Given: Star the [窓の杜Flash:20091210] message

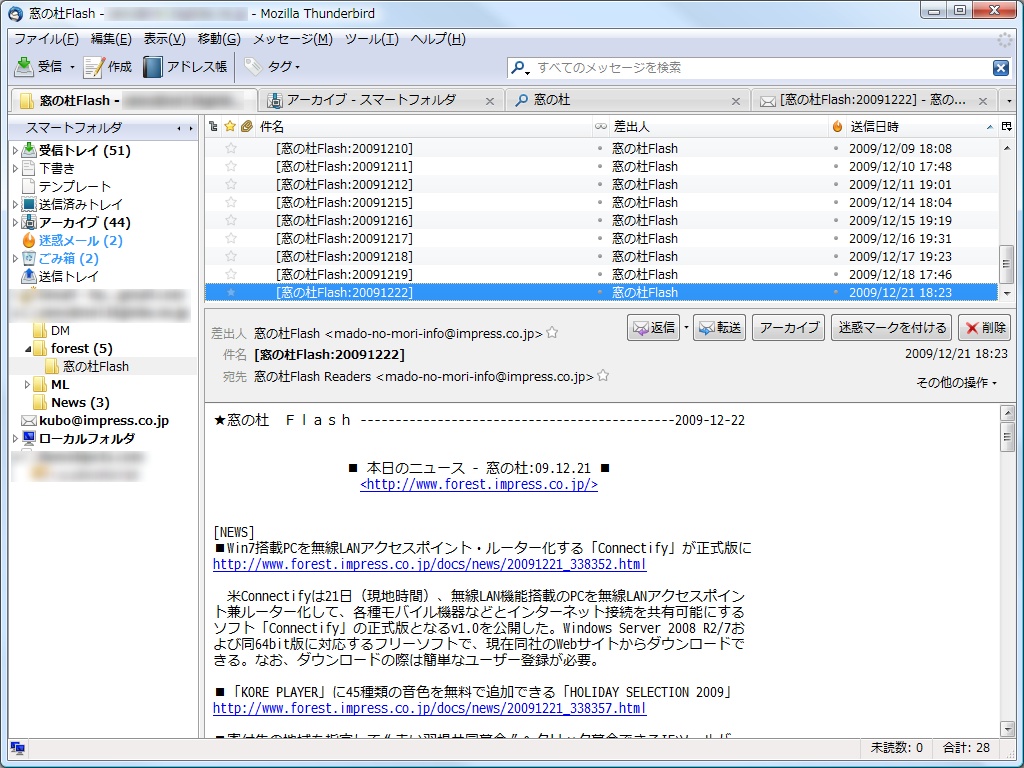Looking at the screenshot, I should (x=231, y=148).
